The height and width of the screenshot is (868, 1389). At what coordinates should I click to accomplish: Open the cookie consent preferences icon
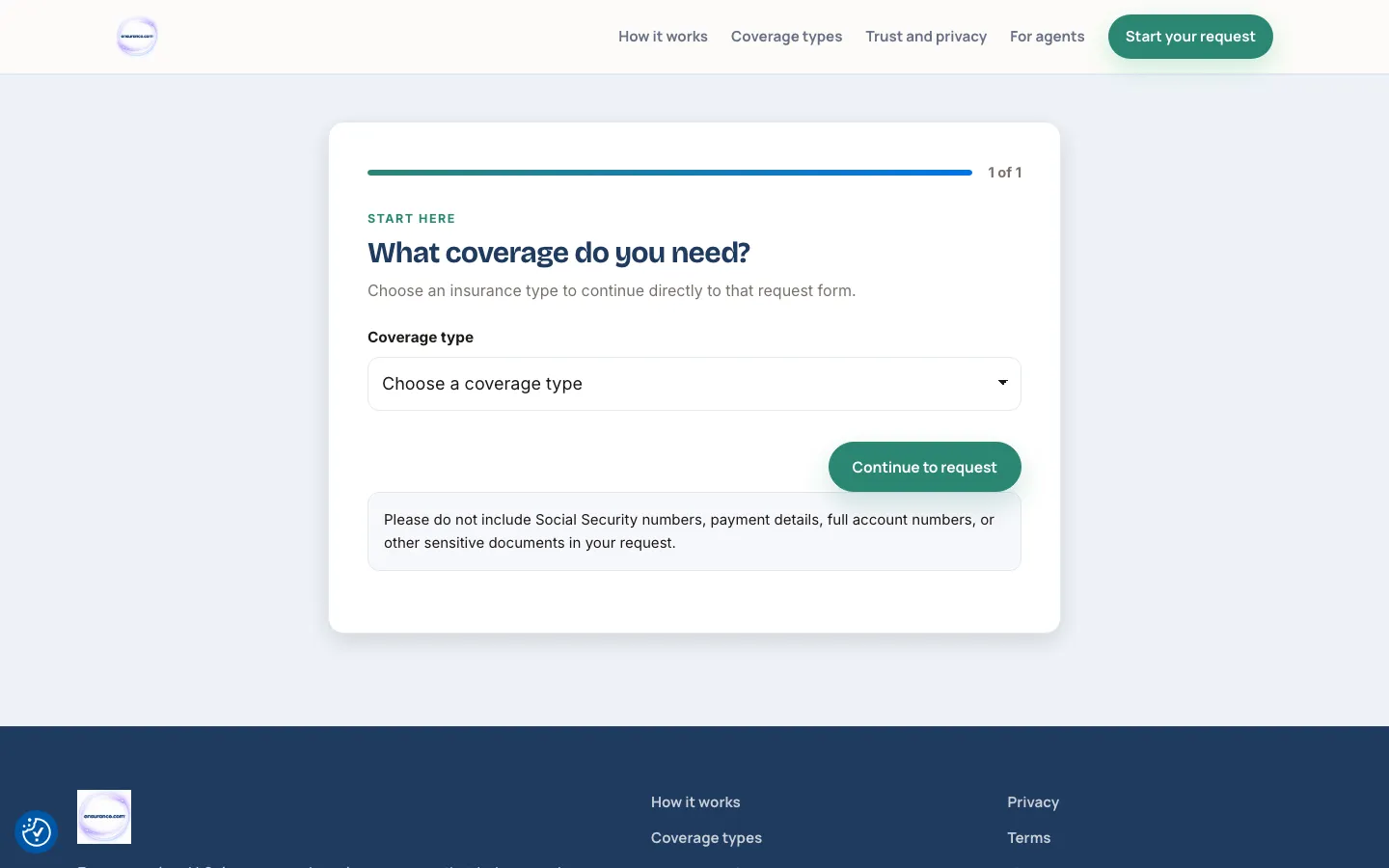[37, 831]
